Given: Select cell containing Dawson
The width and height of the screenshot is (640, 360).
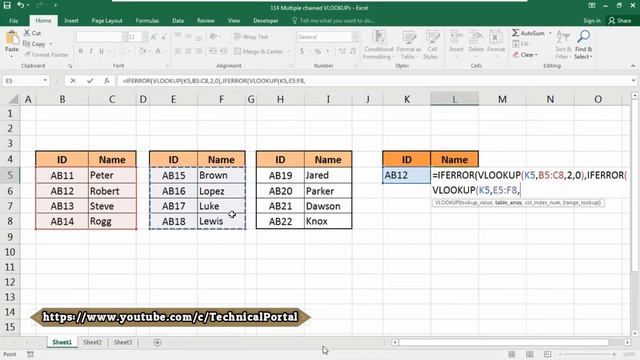Looking at the screenshot, I should coord(328,206).
